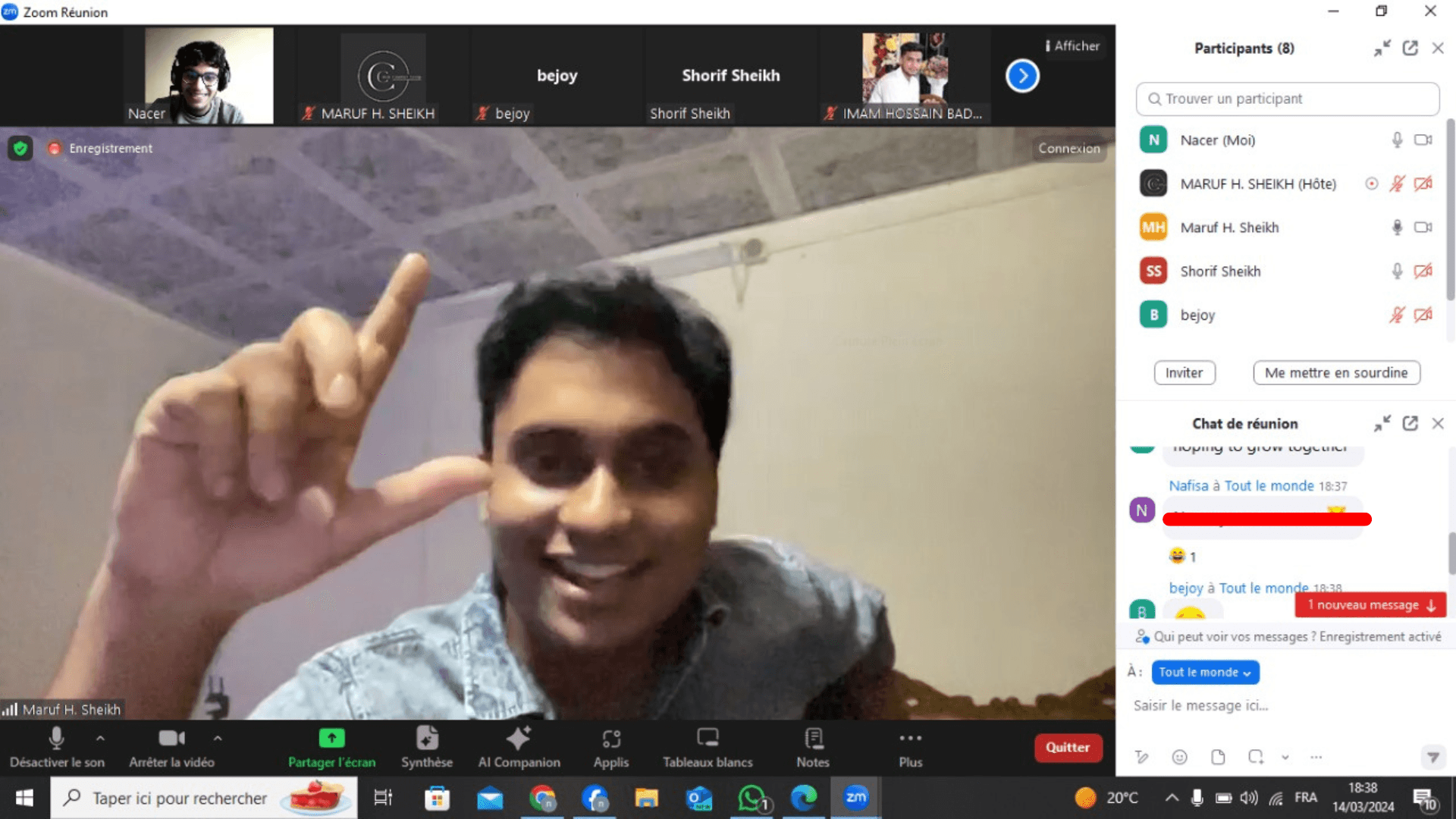Screen dimensions: 1456x819
Task: Click bejoy muted microphone icon
Action: (x=1397, y=315)
